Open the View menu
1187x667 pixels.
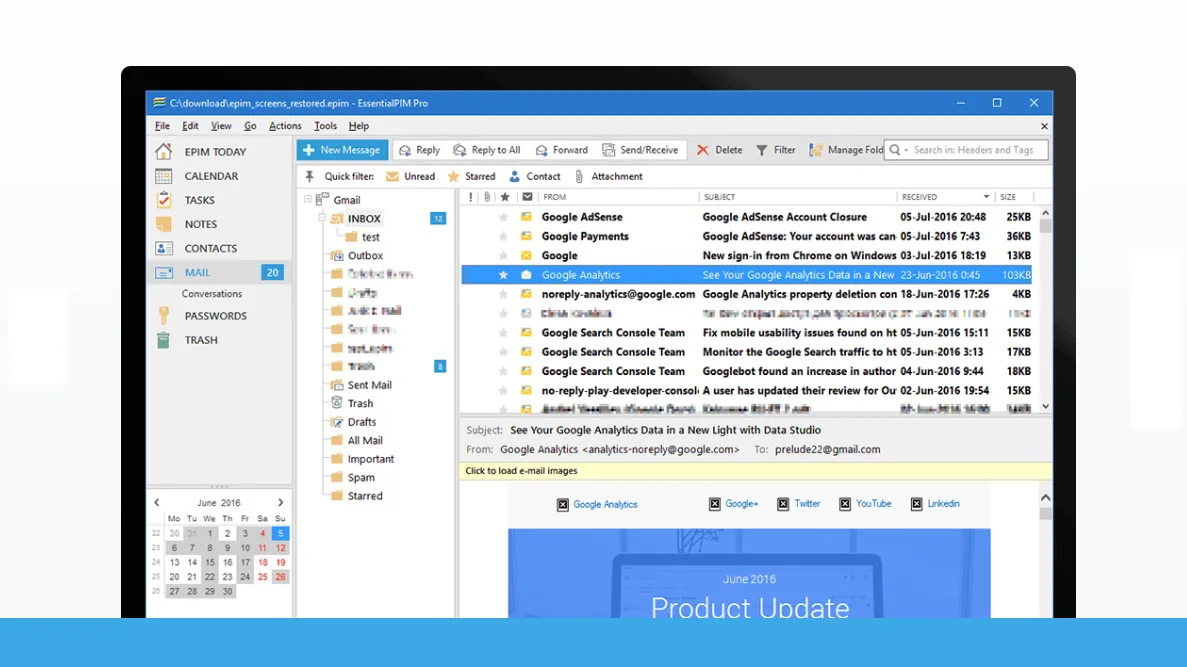tap(221, 126)
